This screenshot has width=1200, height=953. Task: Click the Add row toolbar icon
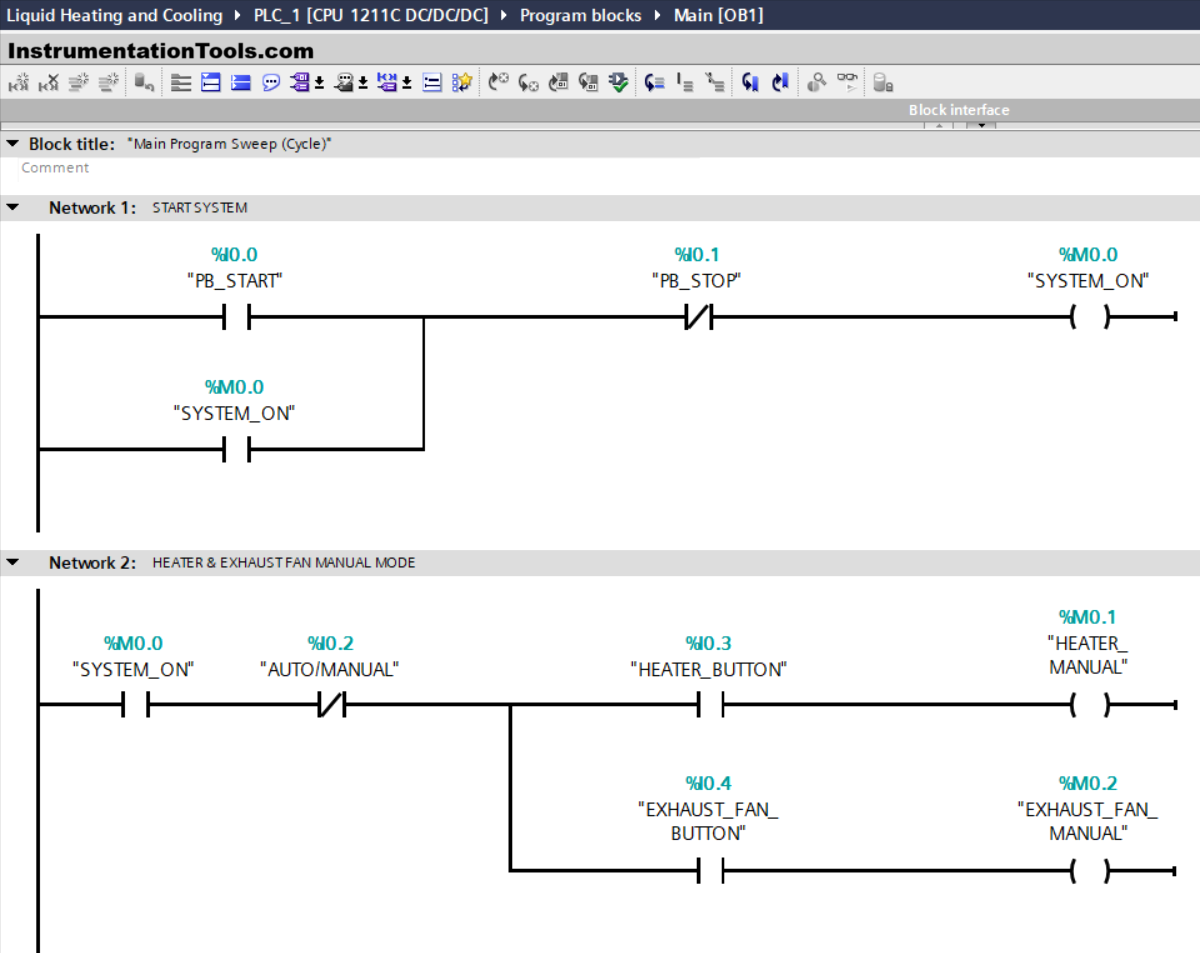[109, 83]
